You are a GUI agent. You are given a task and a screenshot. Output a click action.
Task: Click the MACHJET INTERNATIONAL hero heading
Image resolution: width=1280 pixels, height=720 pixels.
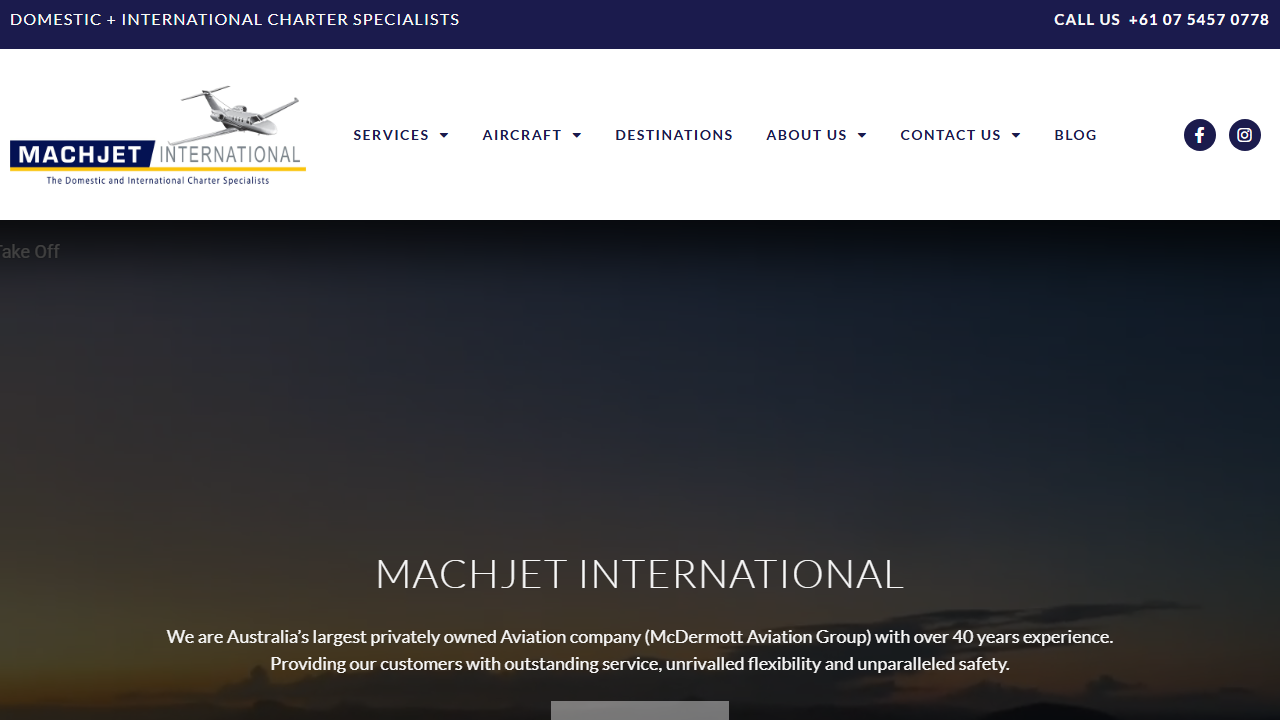pos(639,574)
